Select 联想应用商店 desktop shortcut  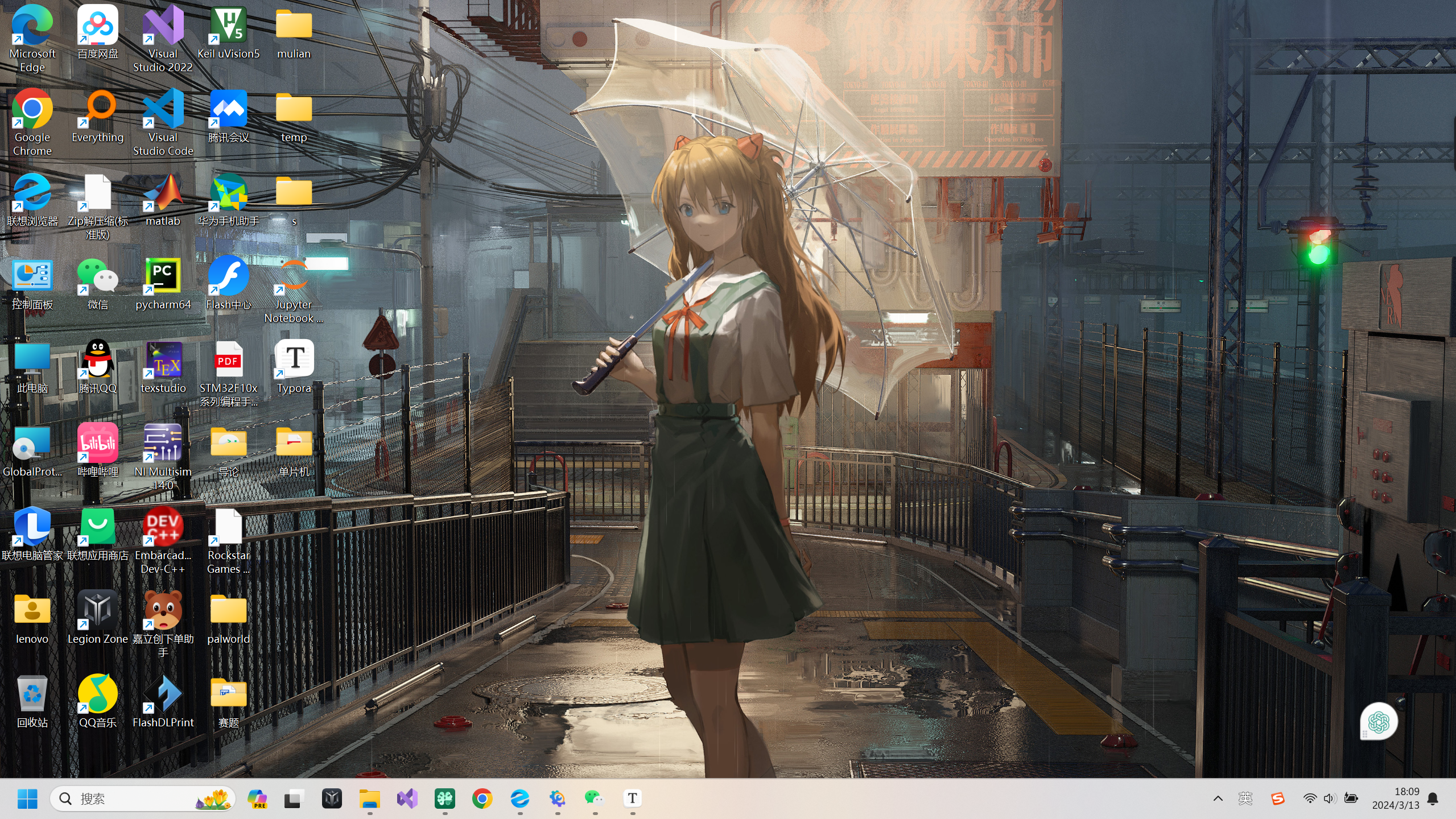pos(98,534)
